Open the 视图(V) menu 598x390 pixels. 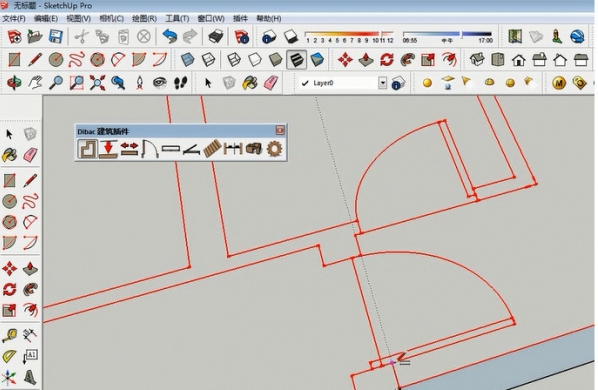(79, 18)
